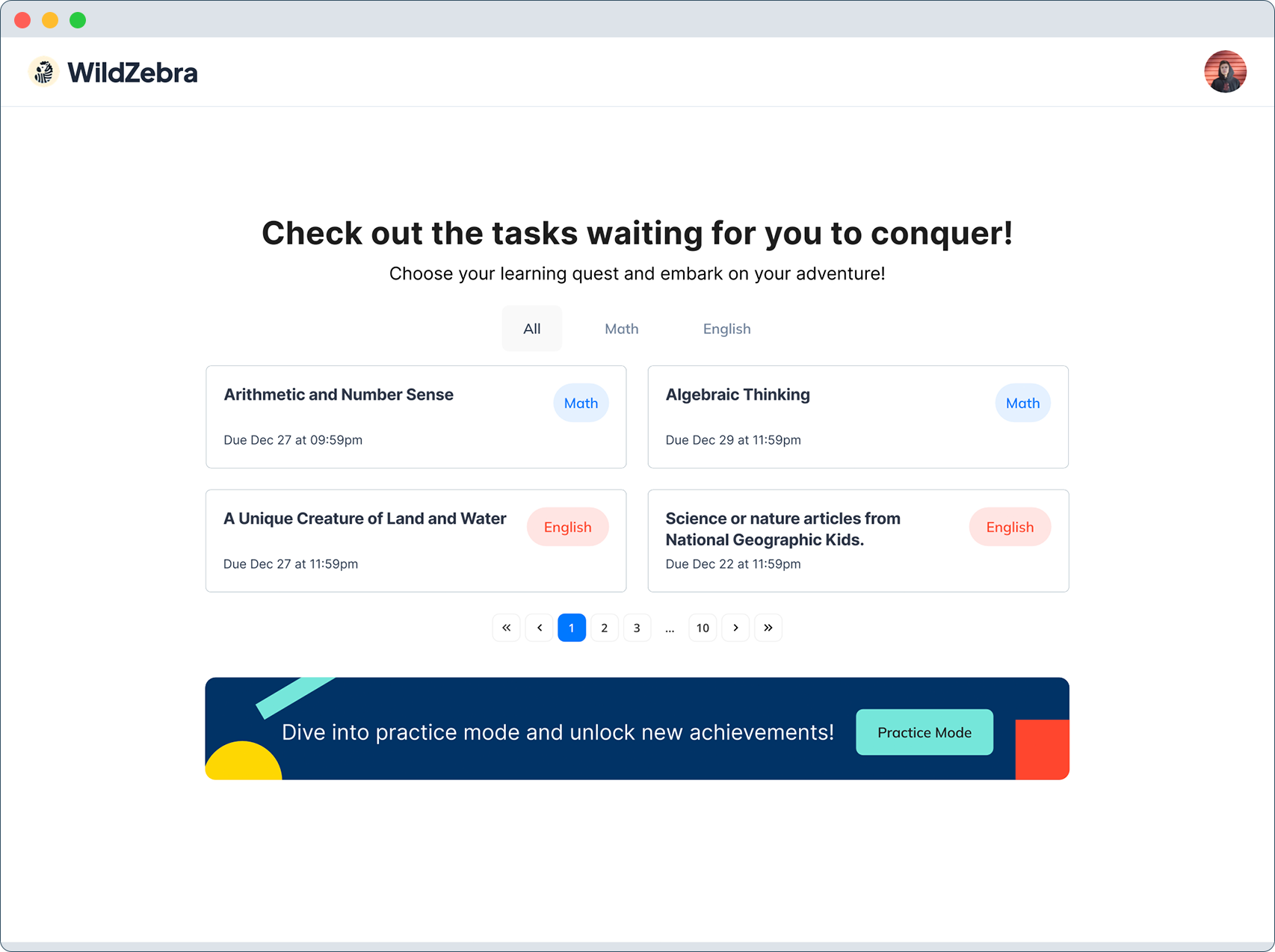Image resolution: width=1275 pixels, height=952 pixels.
Task: Click the WildZebra brand name text
Action: tap(132, 72)
